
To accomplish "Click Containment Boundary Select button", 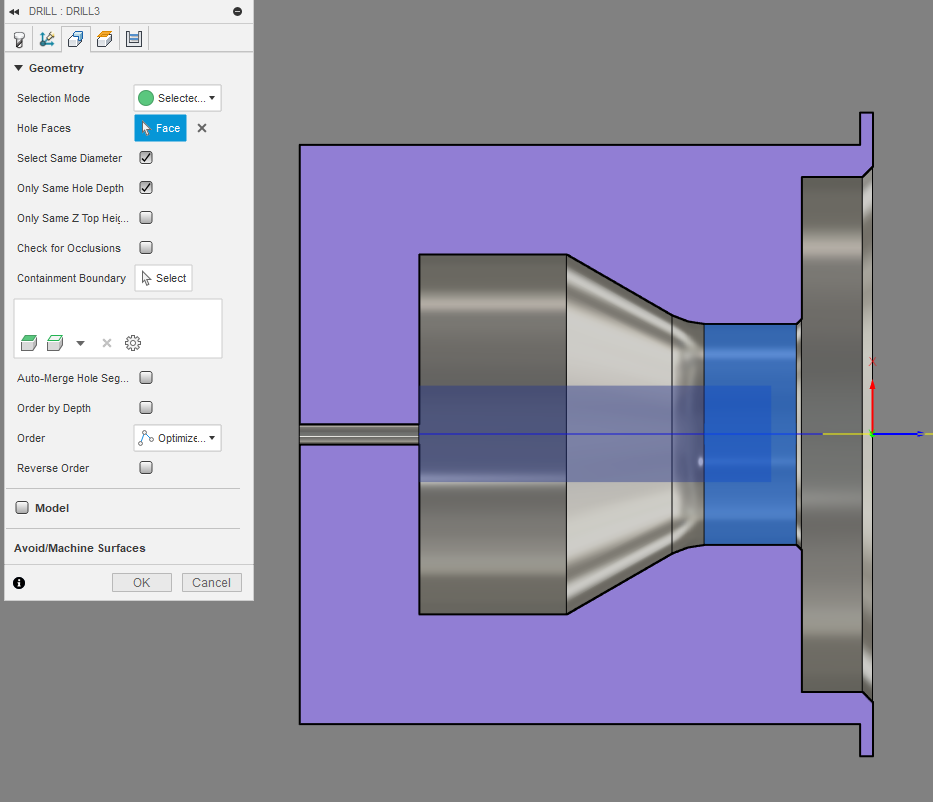I will pyautogui.click(x=164, y=278).
